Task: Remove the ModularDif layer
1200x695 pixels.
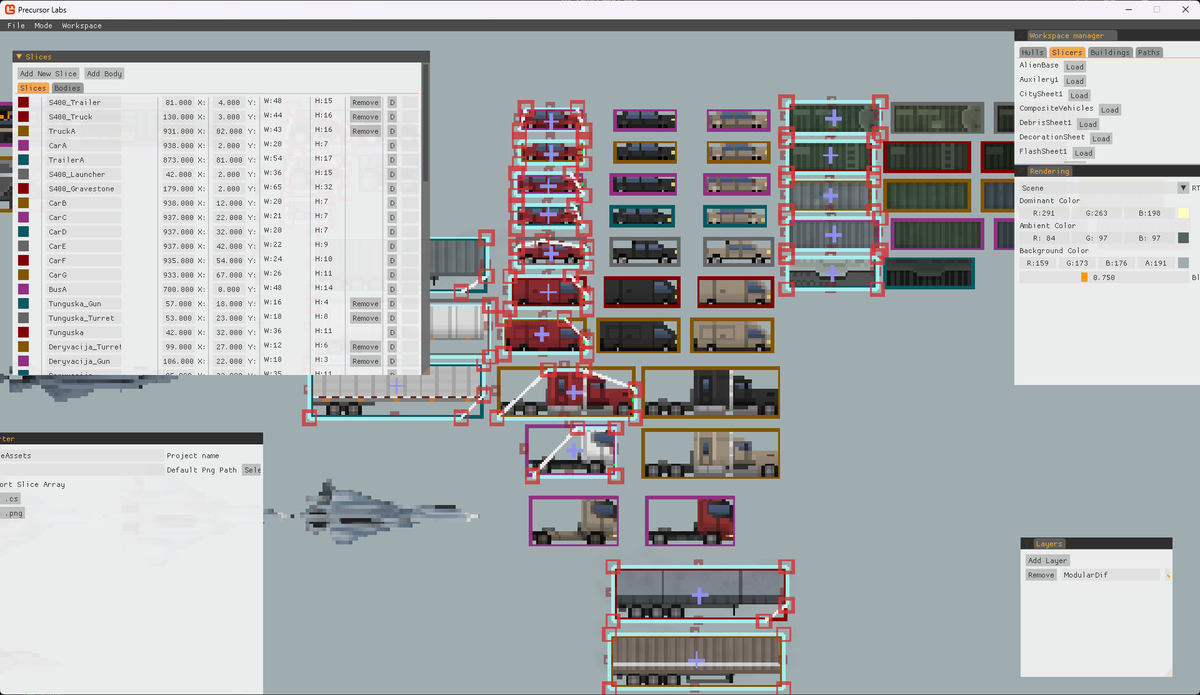Action: click(x=1041, y=575)
